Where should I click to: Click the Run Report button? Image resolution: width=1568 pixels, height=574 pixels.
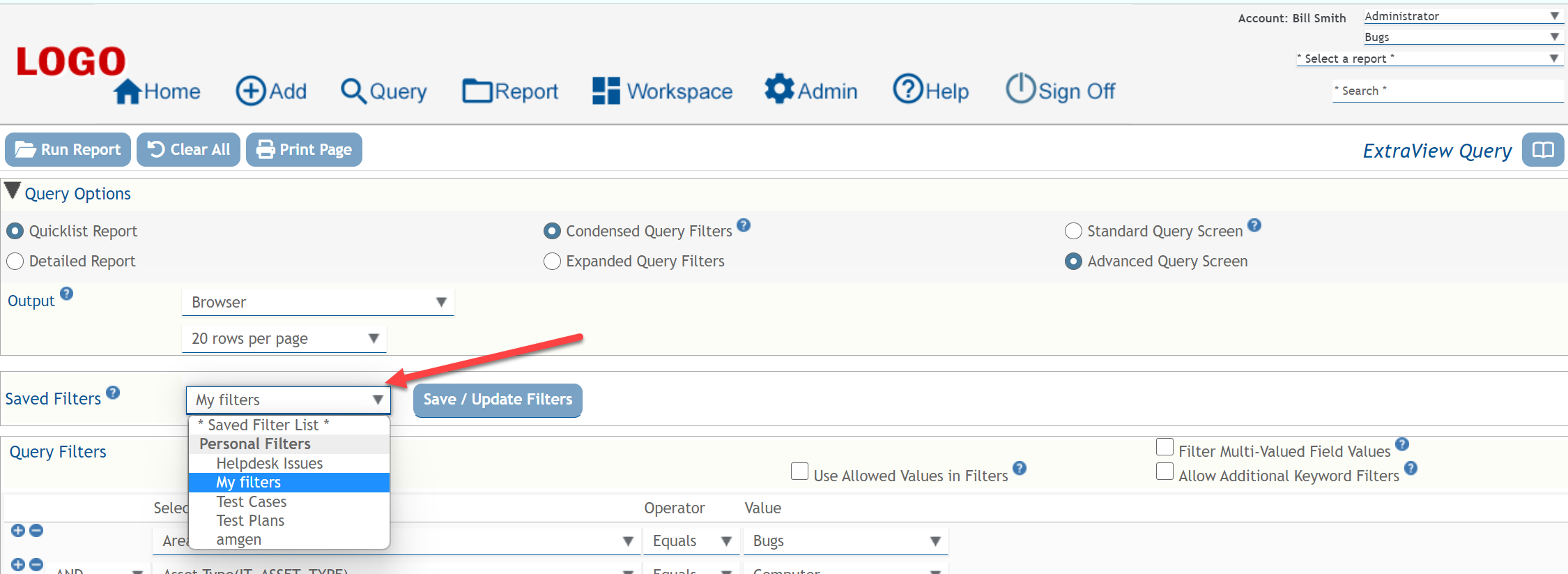click(68, 150)
